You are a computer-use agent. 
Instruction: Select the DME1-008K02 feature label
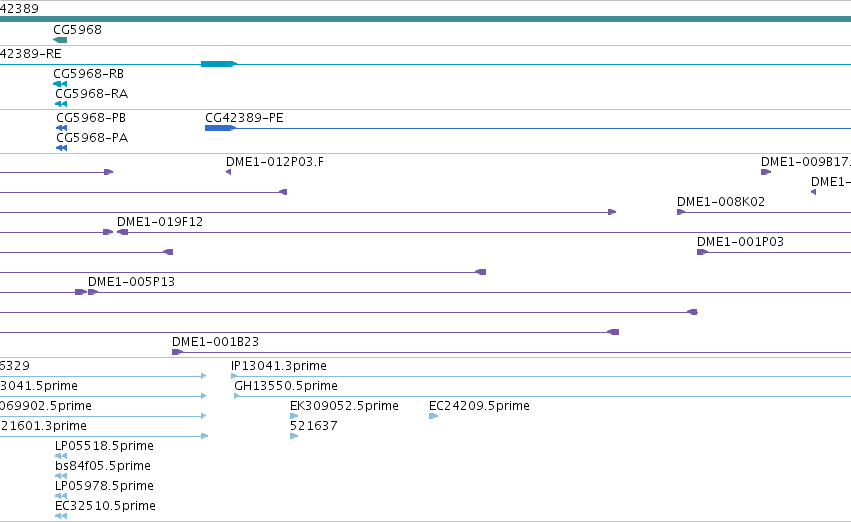(721, 202)
